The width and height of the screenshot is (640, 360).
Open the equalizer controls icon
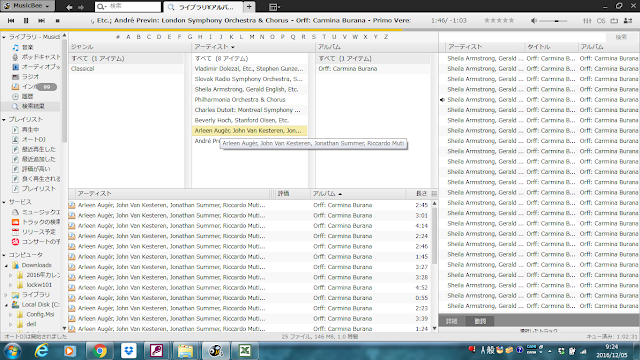pyautogui.click(x=587, y=20)
